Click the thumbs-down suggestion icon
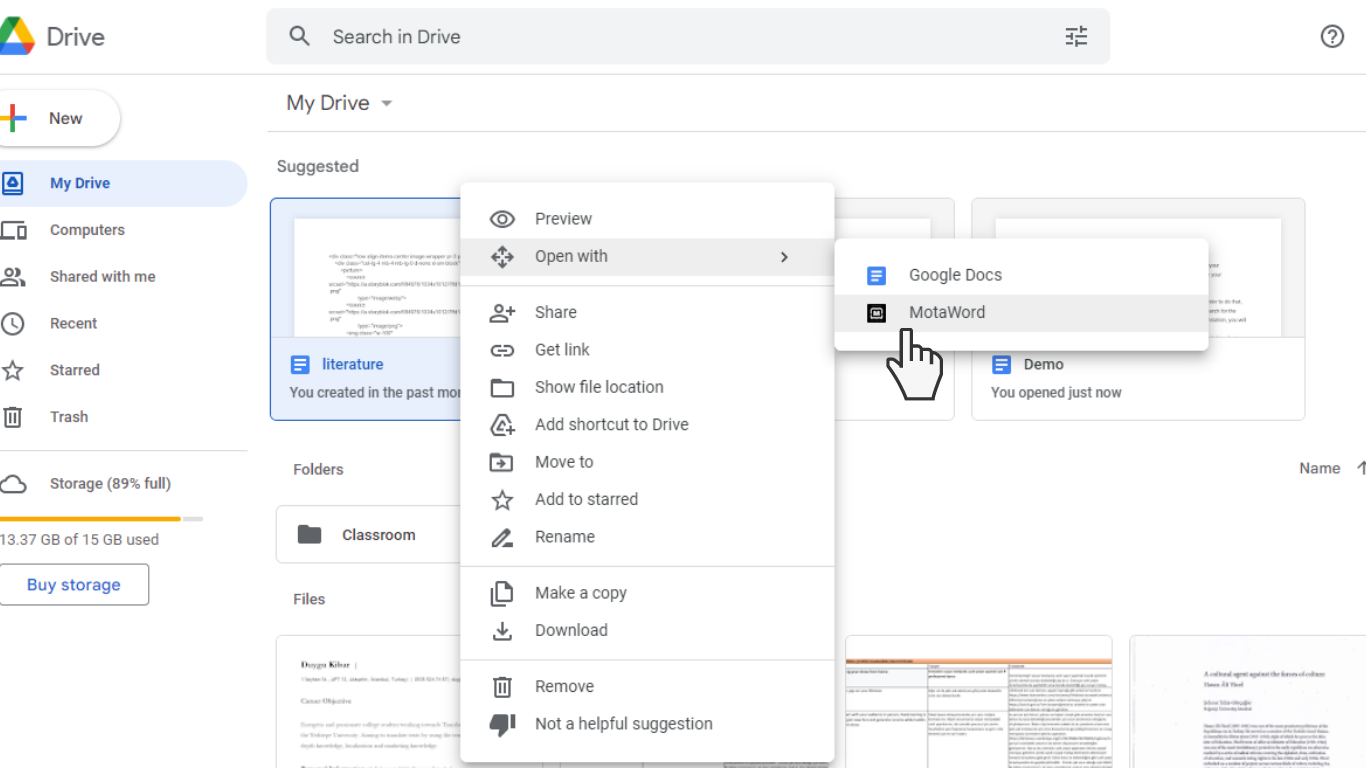Screen dimensions: 1366x768 [x=502, y=724]
